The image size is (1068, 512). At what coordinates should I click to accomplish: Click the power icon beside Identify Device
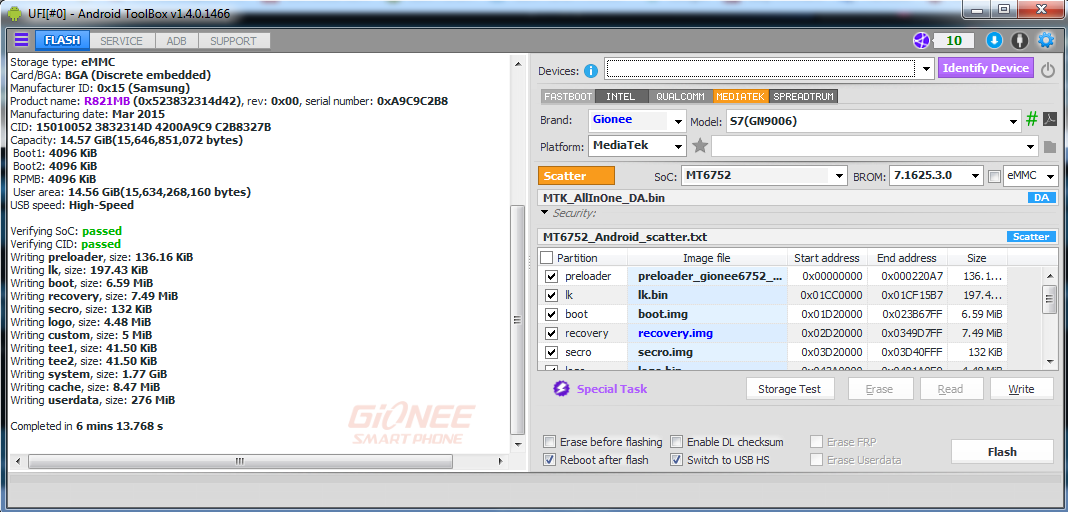(1048, 69)
